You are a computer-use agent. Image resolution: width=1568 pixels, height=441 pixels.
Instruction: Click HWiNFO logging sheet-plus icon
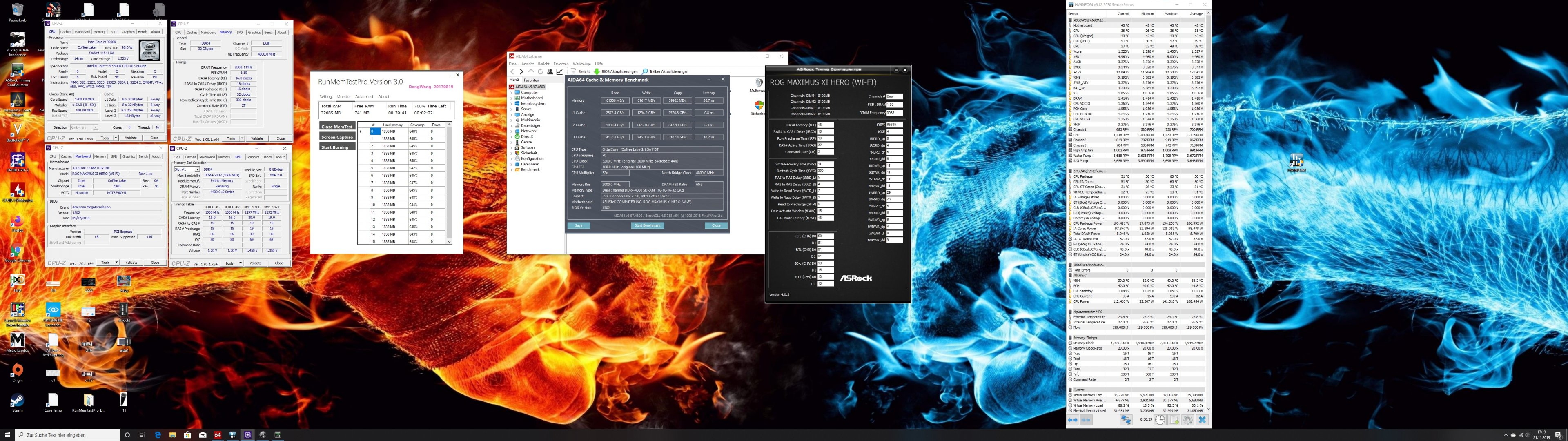point(1174,420)
